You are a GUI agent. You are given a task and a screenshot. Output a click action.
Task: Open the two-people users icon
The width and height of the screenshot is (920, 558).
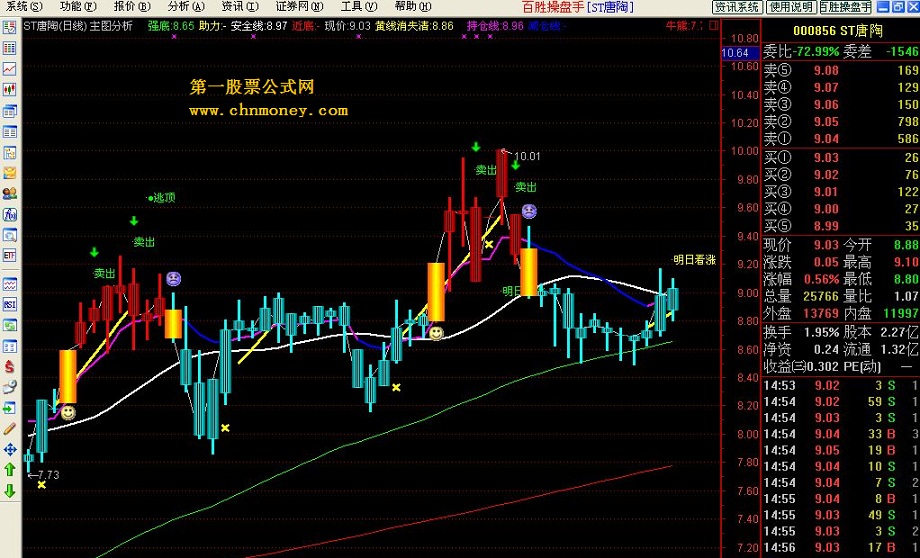pyautogui.click(x=9, y=194)
